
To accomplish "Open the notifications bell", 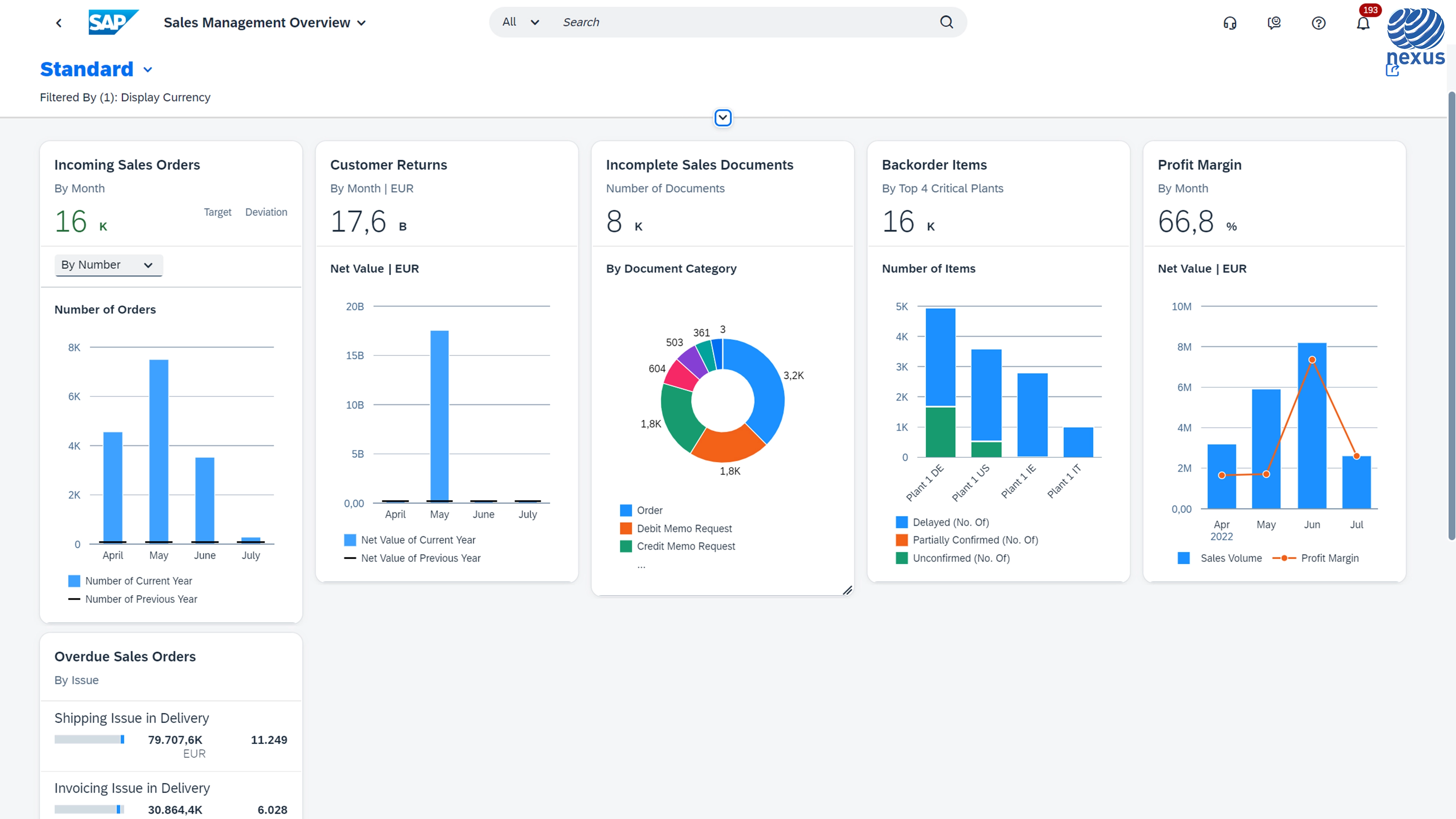I will 1363,23.
